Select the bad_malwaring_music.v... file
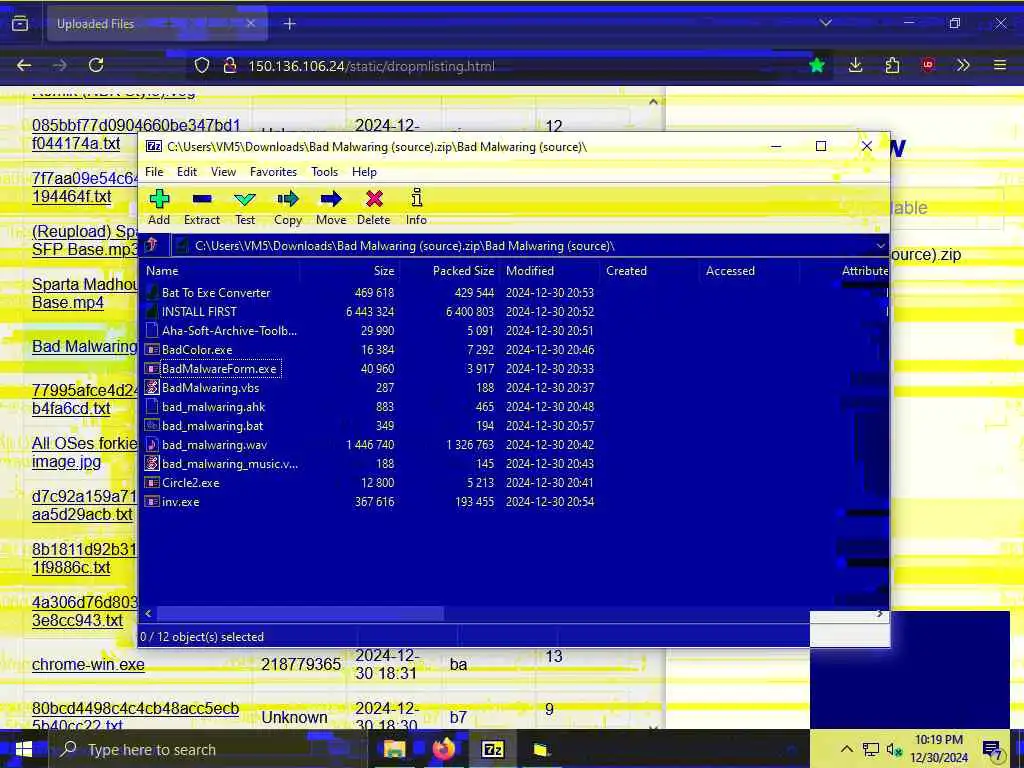 click(x=230, y=464)
